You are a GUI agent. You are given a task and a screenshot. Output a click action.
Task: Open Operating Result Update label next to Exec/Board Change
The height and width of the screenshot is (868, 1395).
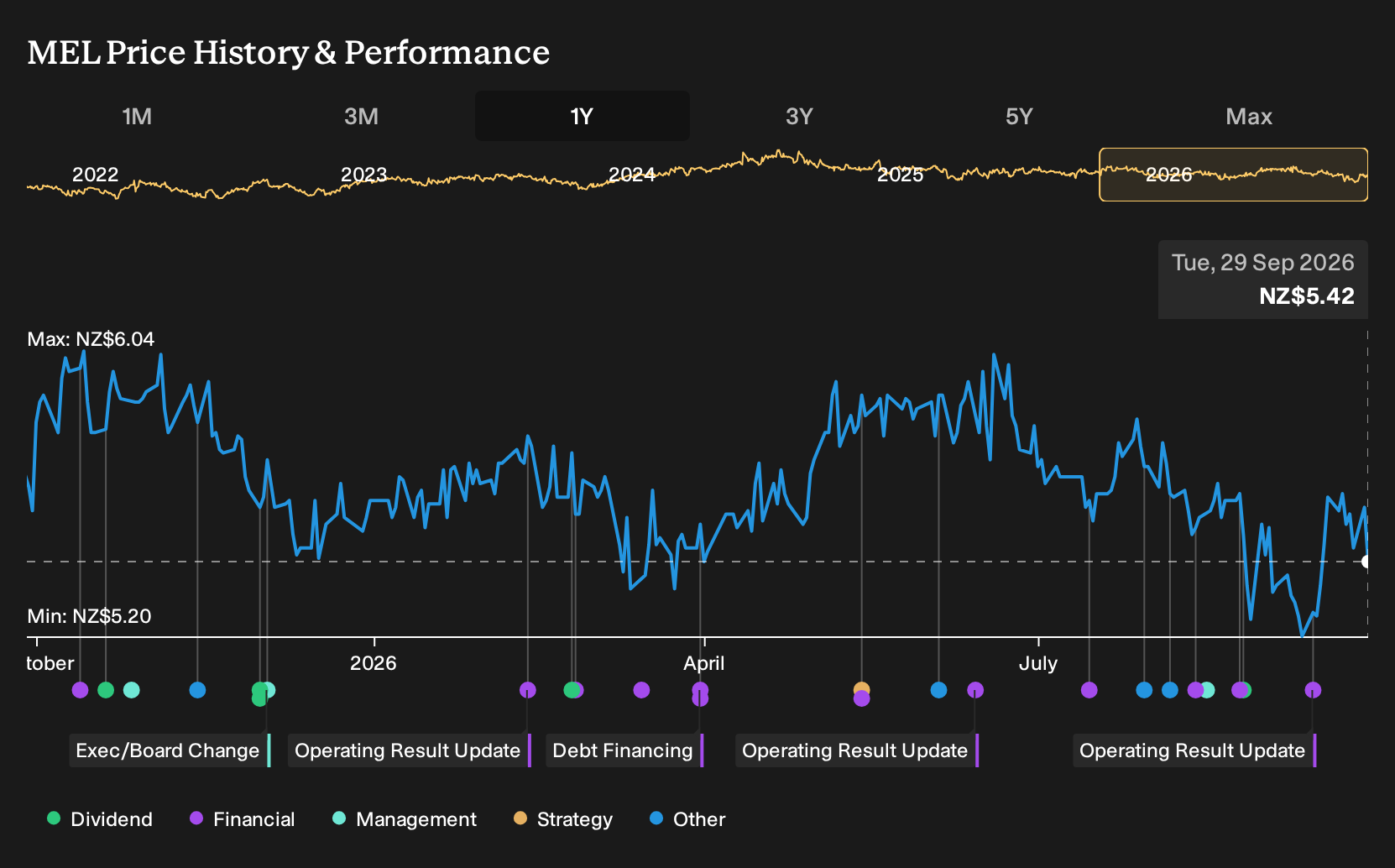click(x=410, y=750)
